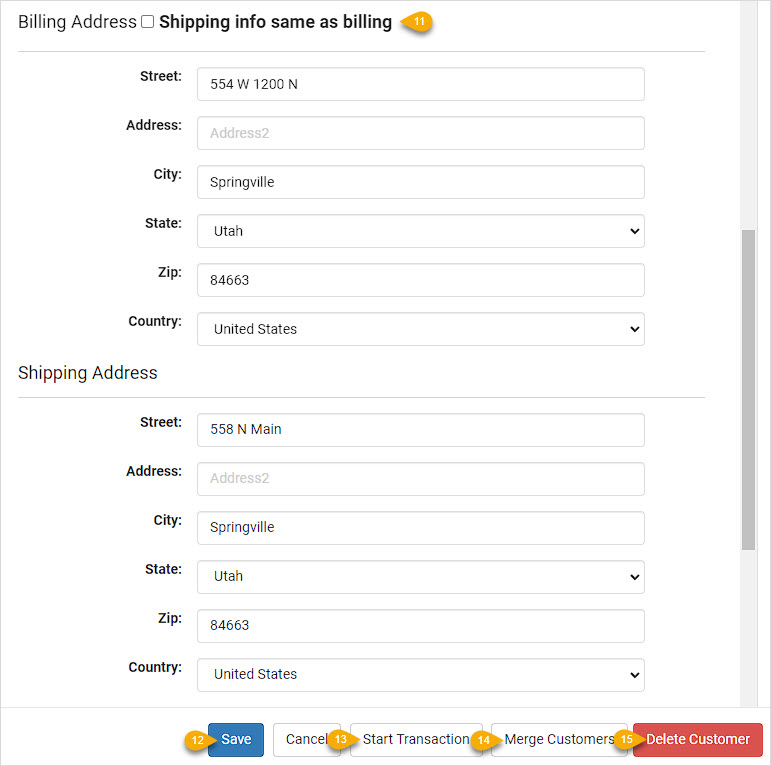Start Transaction for this customer

pos(416,739)
